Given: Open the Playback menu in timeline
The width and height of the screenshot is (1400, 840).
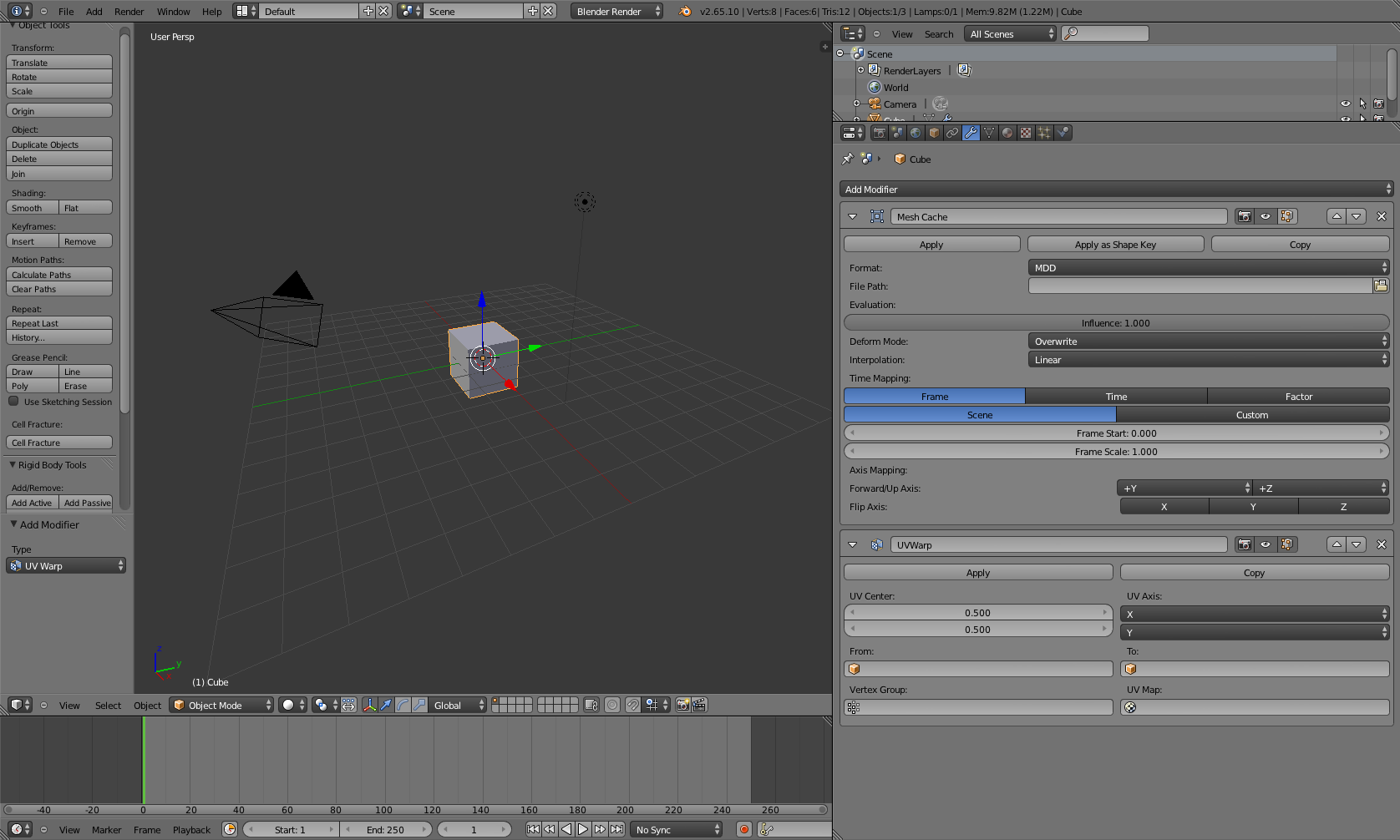Looking at the screenshot, I should coord(191,829).
